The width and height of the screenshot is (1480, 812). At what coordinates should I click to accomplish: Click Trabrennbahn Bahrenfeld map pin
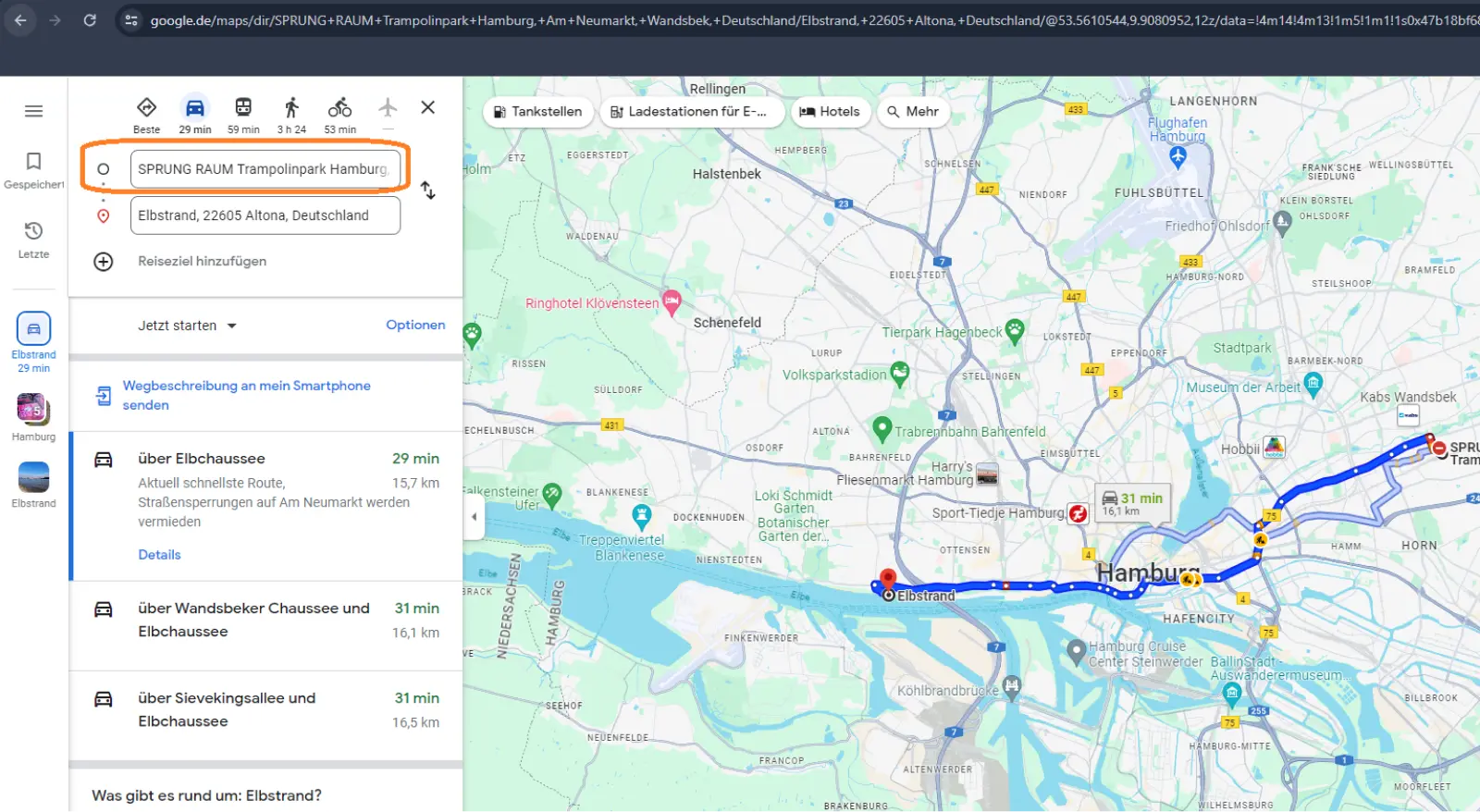pyautogui.click(x=882, y=428)
